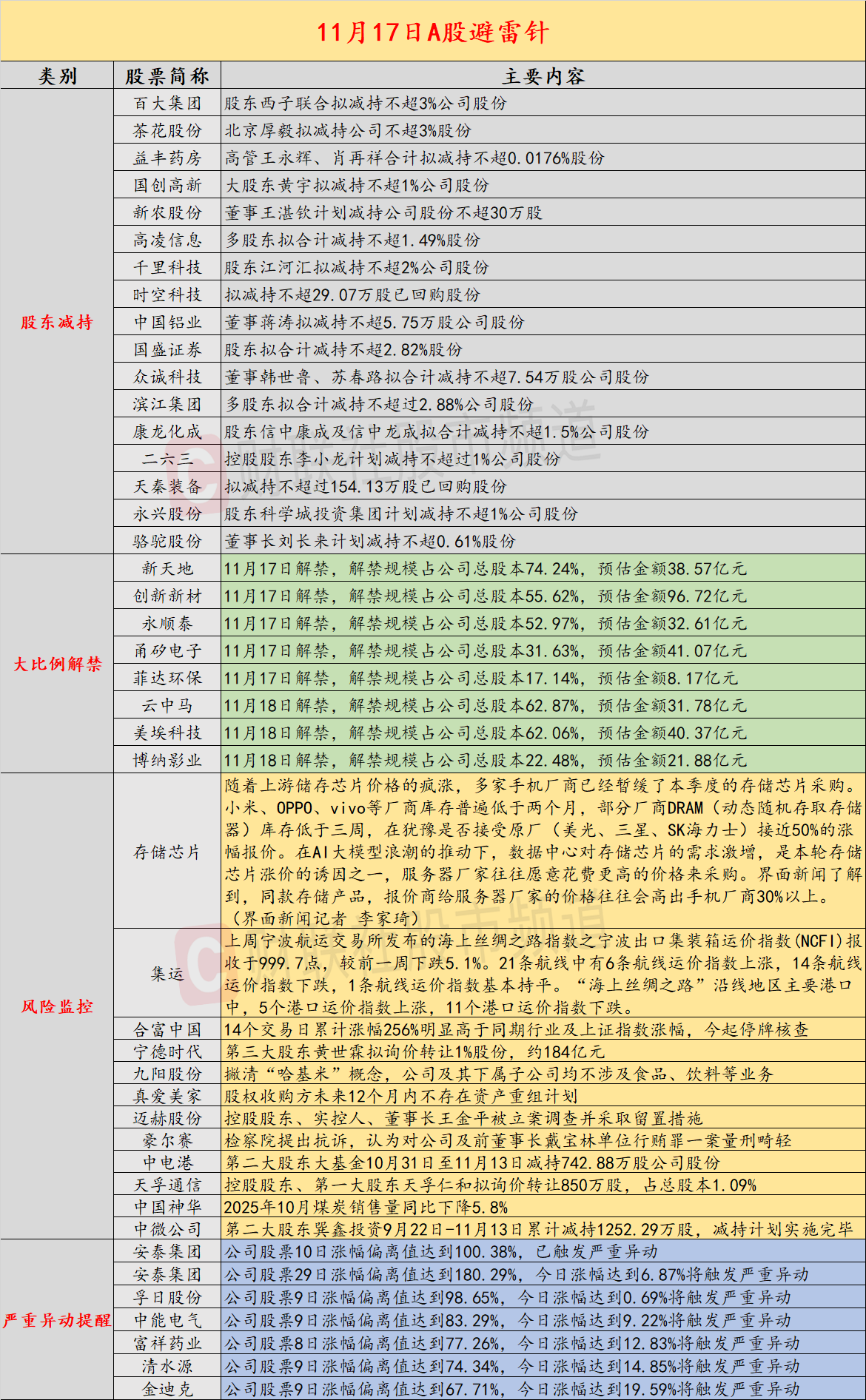Select 创新新材 unlock details 96.72亿元 text
The image size is (866, 1400).
tap(486, 596)
